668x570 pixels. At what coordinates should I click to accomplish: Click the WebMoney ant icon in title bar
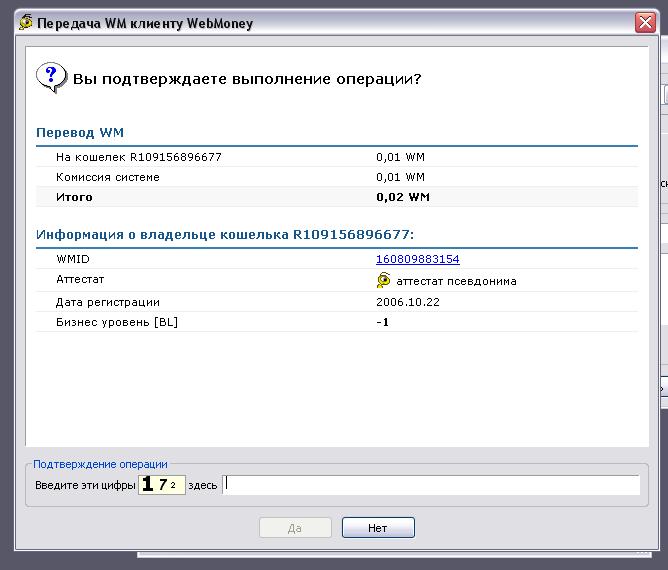26,22
